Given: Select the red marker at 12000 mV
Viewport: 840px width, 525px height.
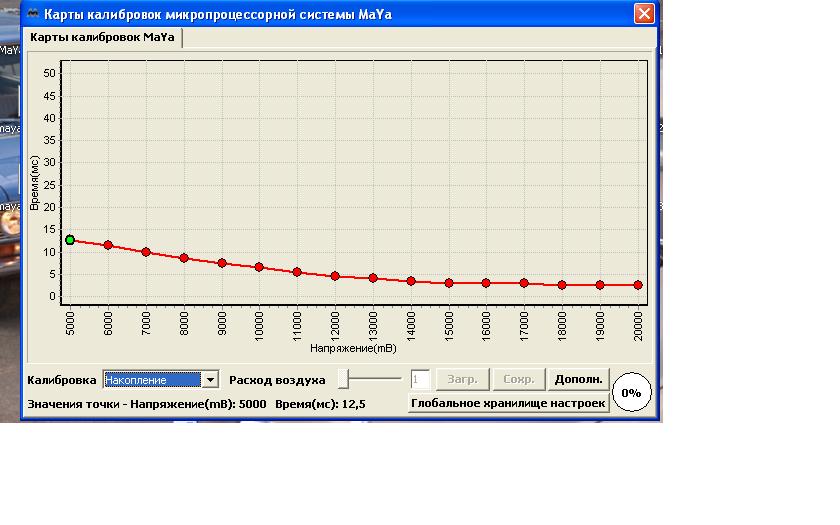Looking at the screenshot, I should (x=335, y=276).
